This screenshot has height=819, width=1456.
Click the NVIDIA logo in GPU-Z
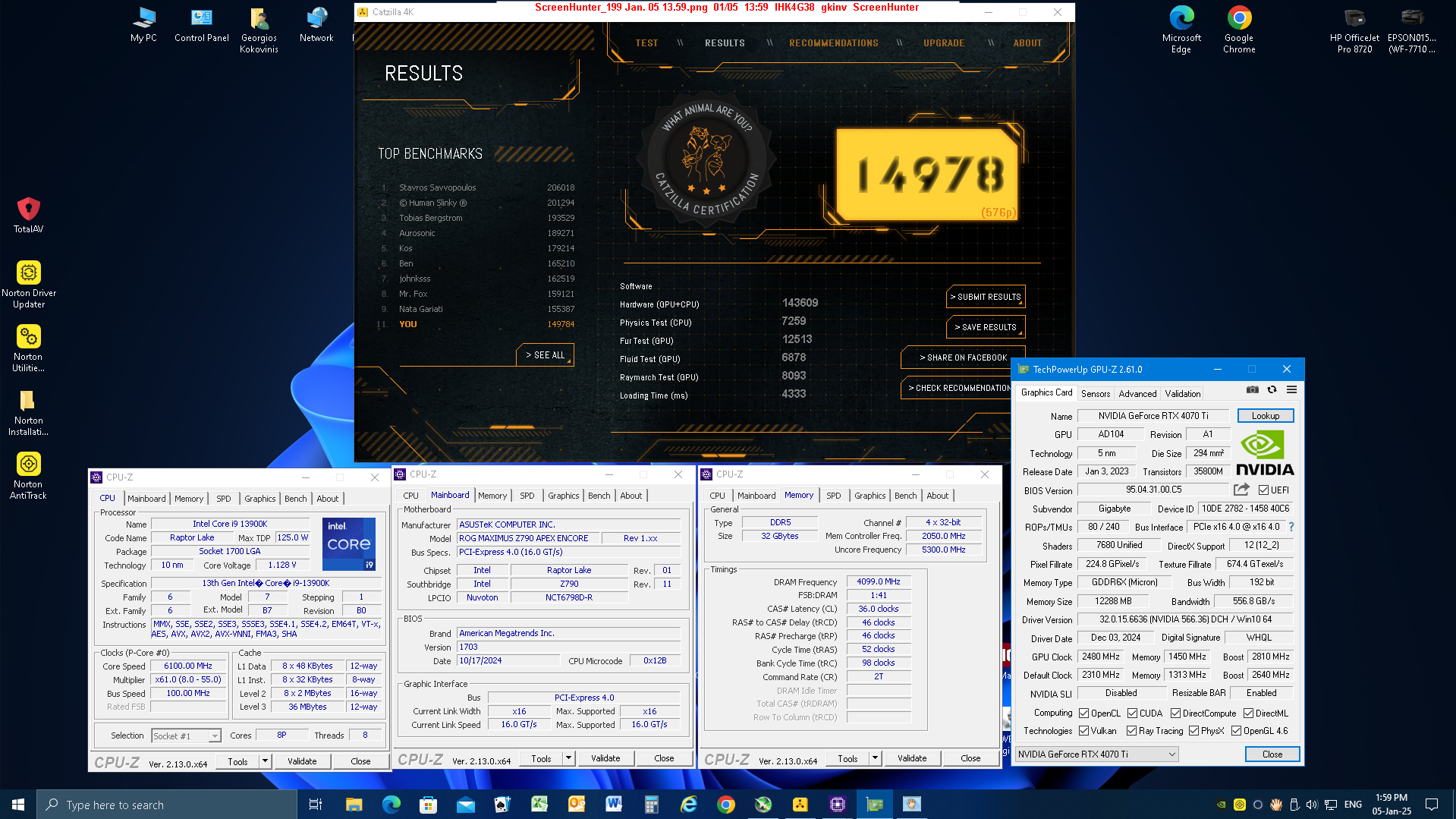[1265, 453]
